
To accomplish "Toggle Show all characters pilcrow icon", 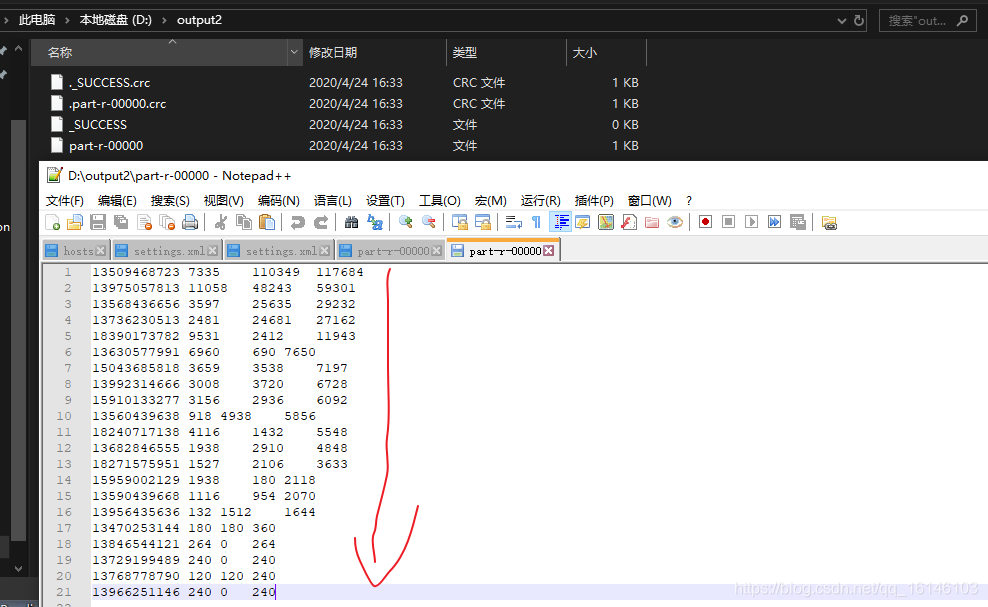I will (x=536, y=222).
